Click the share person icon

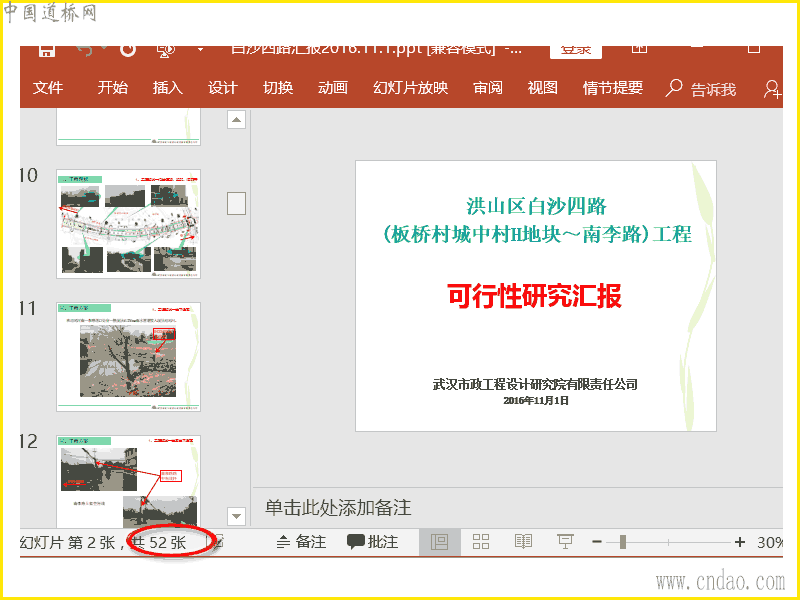pyautogui.click(x=772, y=89)
